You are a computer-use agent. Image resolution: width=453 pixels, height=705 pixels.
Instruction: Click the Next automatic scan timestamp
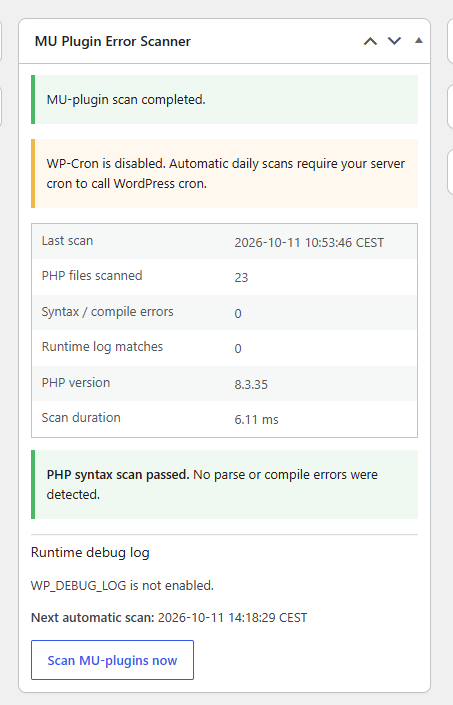point(232,618)
